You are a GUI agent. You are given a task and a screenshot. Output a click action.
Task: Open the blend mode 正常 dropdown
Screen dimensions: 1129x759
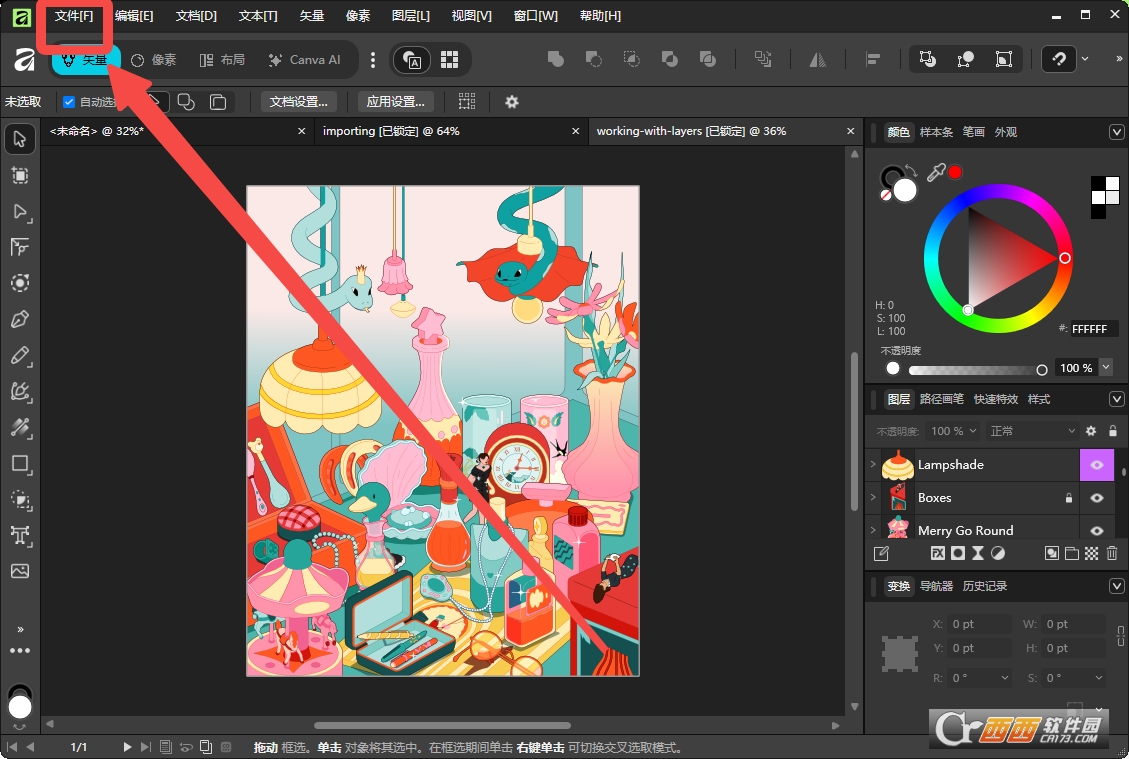(1033, 431)
